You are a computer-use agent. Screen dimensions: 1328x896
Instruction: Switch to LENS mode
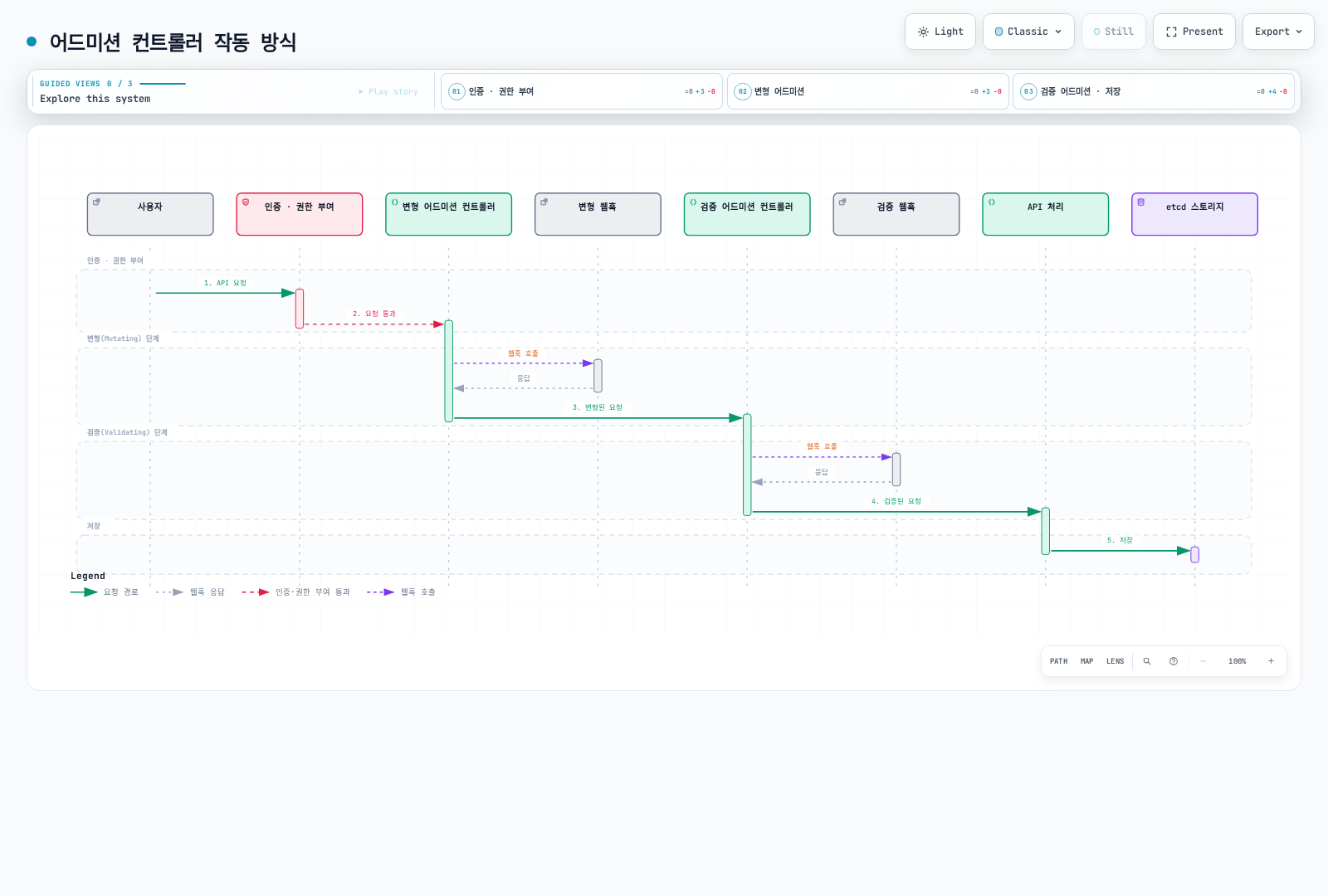[x=1115, y=661]
